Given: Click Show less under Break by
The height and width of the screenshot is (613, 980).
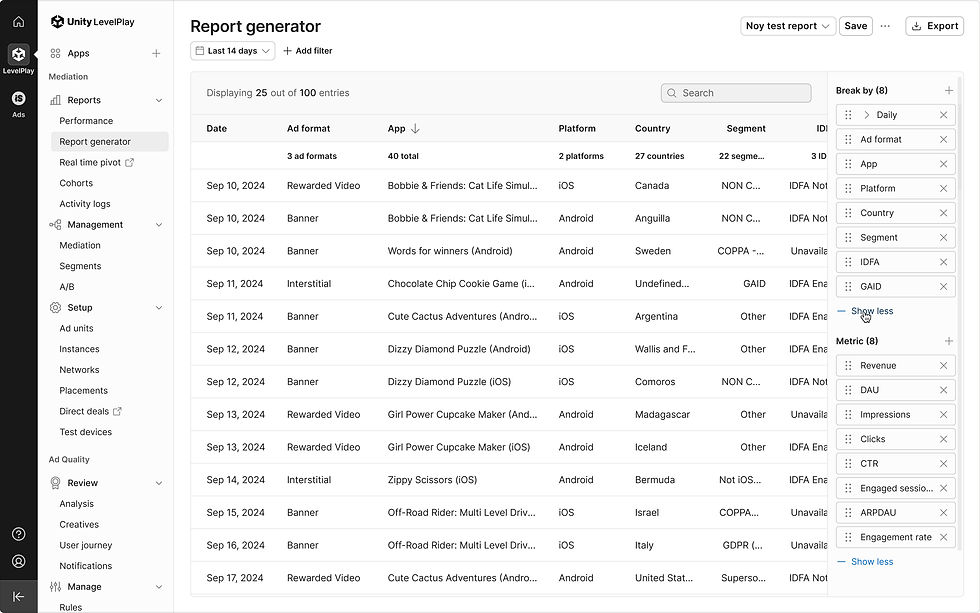Looking at the screenshot, I should (x=872, y=311).
